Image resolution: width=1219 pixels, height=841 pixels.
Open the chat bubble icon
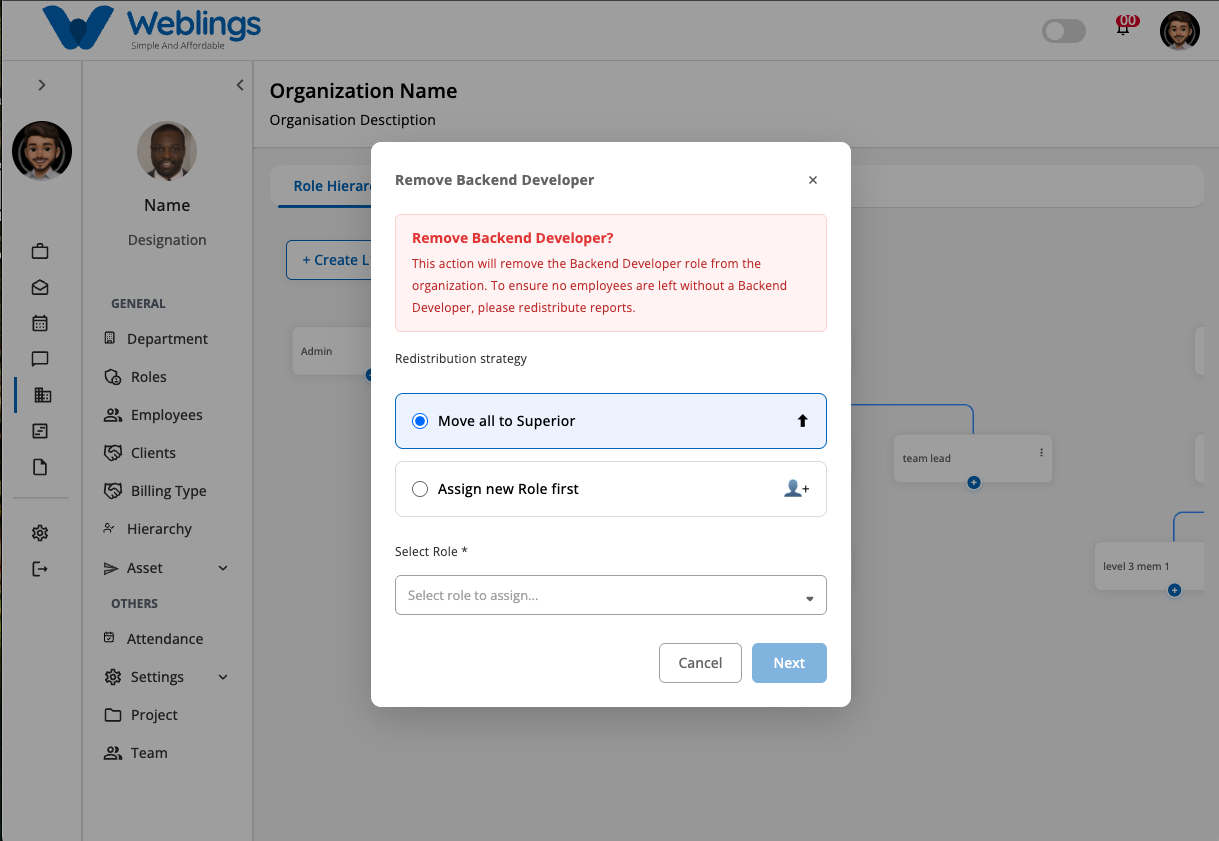click(x=40, y=359)
